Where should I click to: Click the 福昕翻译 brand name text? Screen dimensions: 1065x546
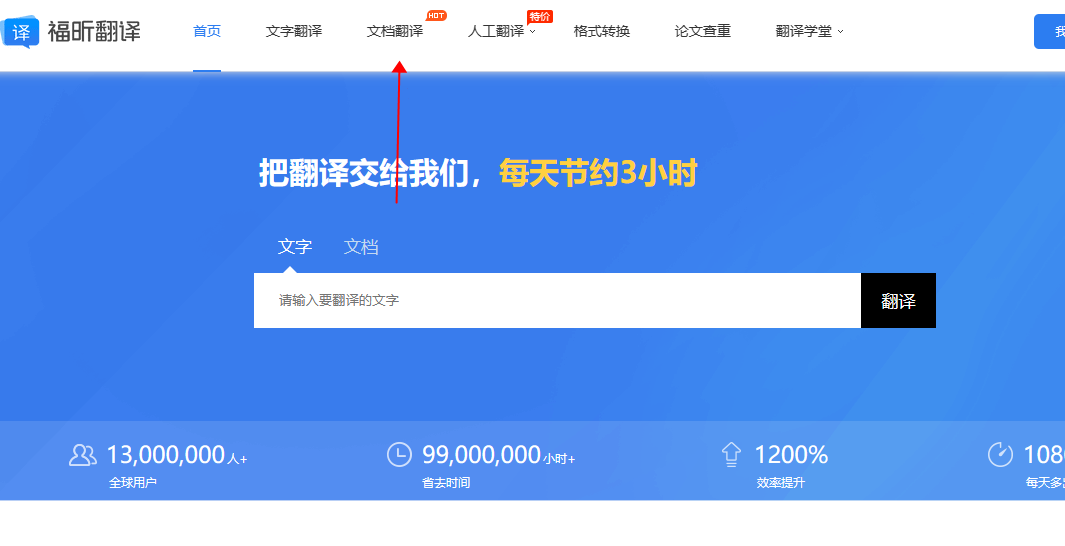click(x=94, y=31)
